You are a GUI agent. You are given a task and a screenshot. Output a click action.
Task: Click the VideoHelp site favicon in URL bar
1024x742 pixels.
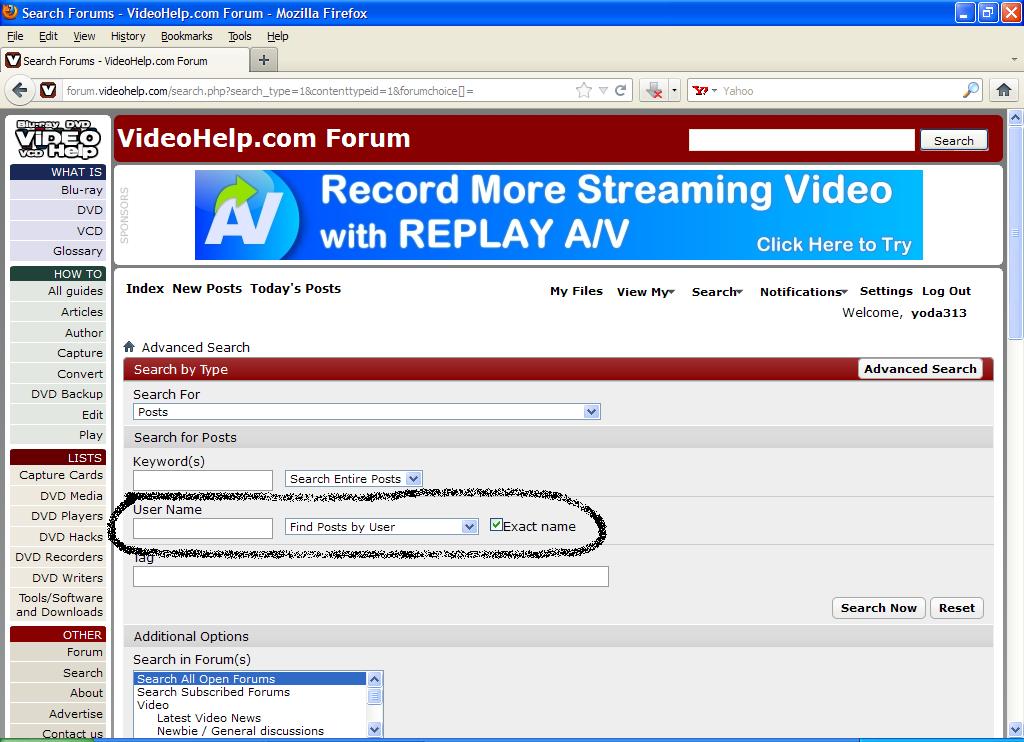click(48, 90)
